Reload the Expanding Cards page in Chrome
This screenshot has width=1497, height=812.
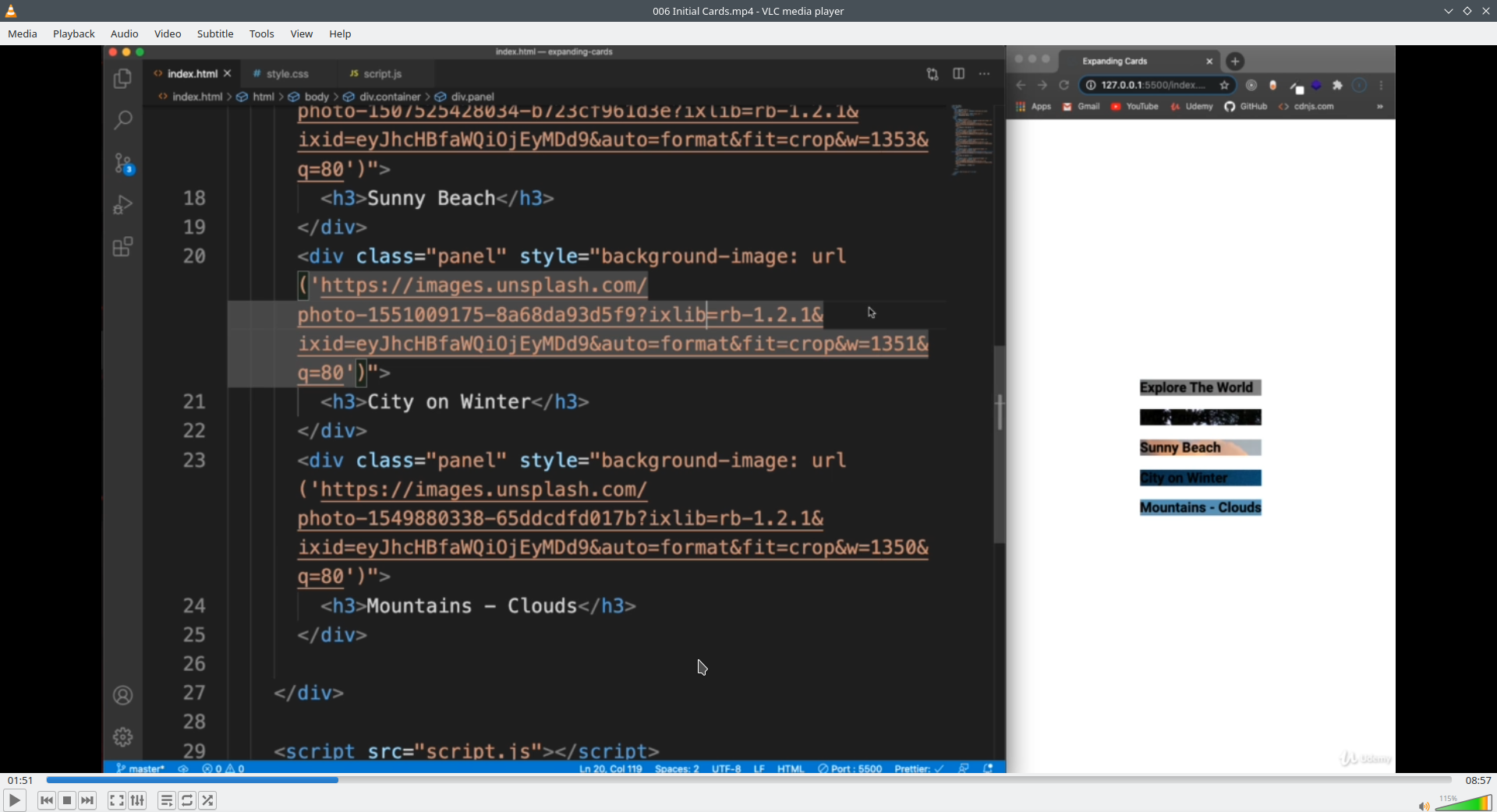[x=1063, y=85]
